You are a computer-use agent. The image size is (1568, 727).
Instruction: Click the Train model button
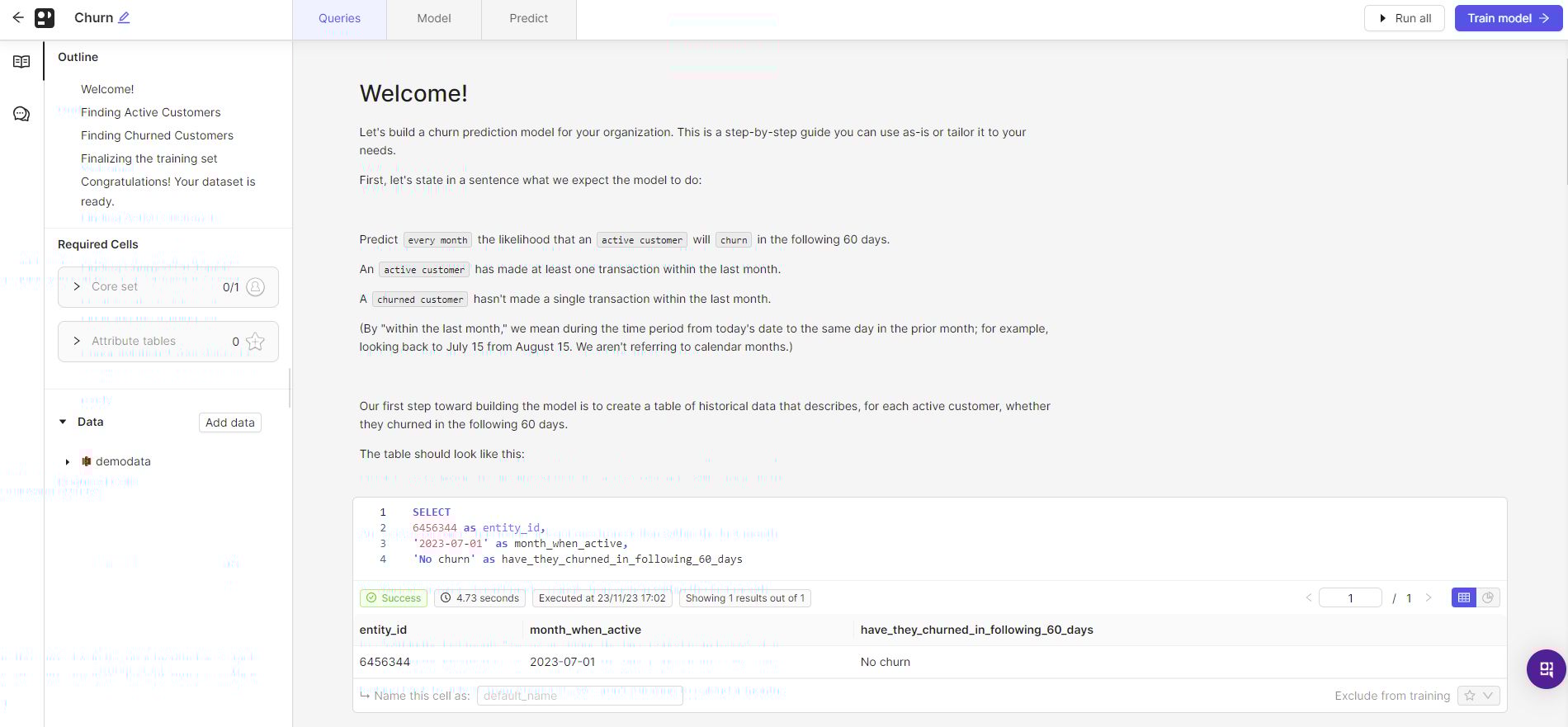(x=1508, y=18)
